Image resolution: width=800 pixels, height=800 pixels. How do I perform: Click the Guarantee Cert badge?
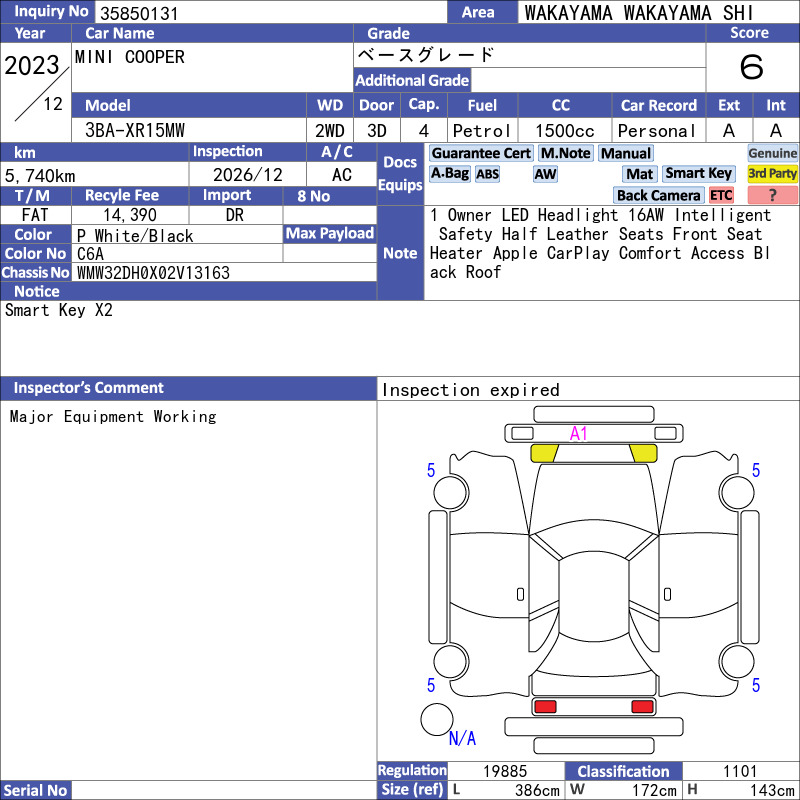[481, 153]
